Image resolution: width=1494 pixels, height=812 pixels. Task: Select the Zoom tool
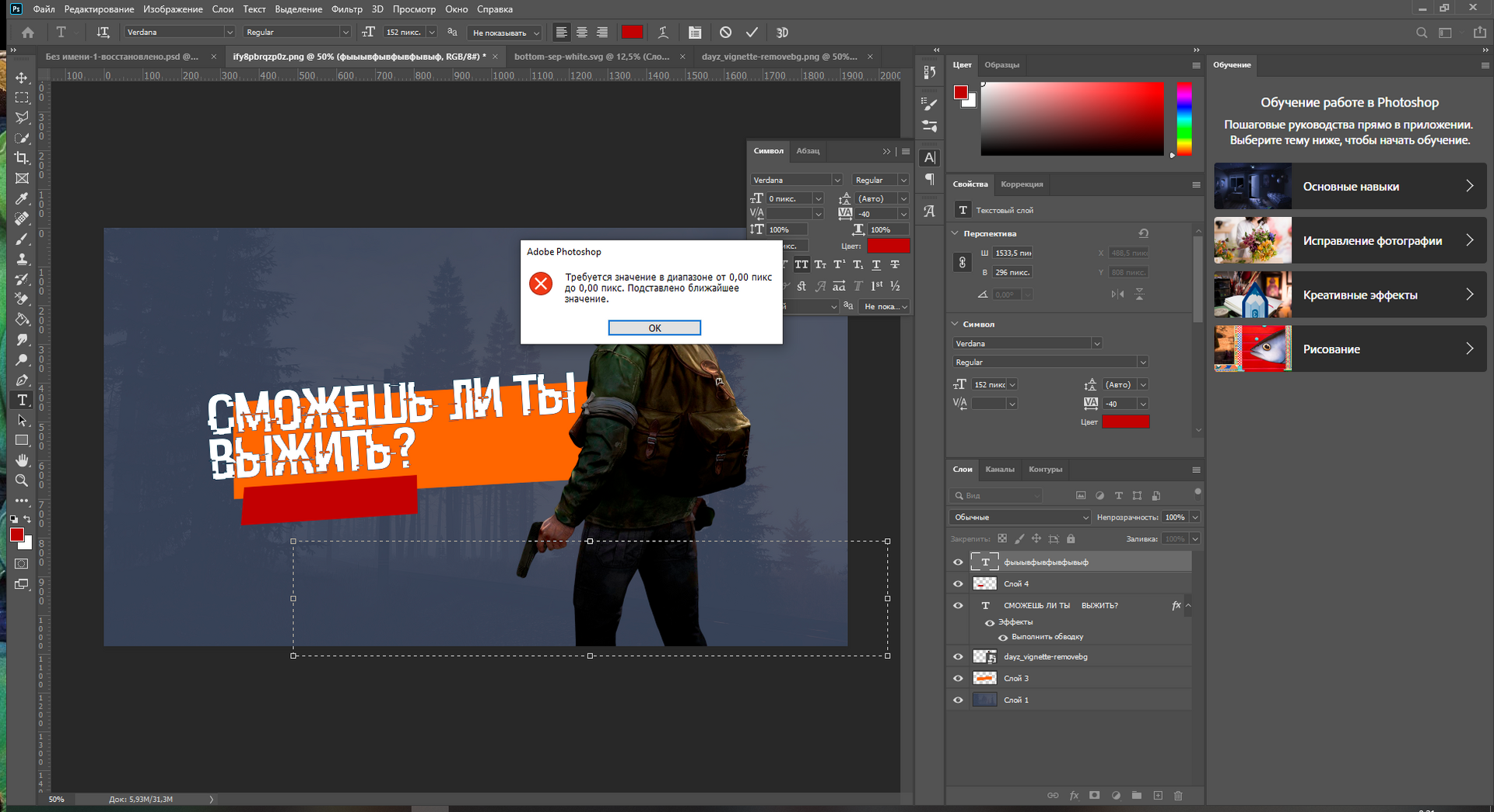click(x=22, y=481)
